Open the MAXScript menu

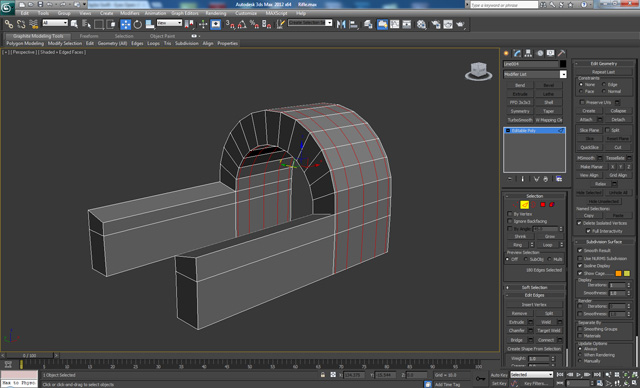point(276,13)
